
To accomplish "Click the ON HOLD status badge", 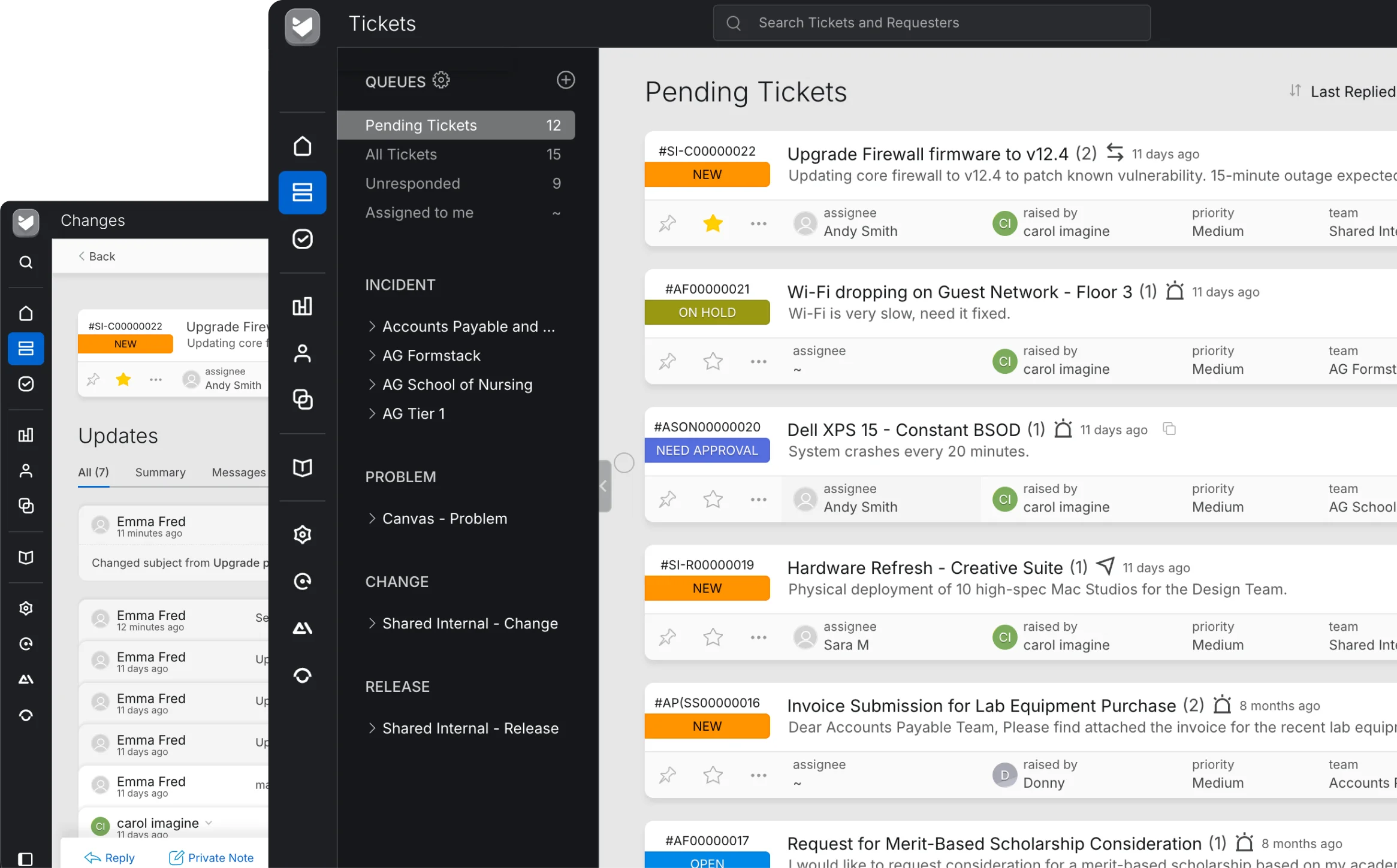I will 707,313.
